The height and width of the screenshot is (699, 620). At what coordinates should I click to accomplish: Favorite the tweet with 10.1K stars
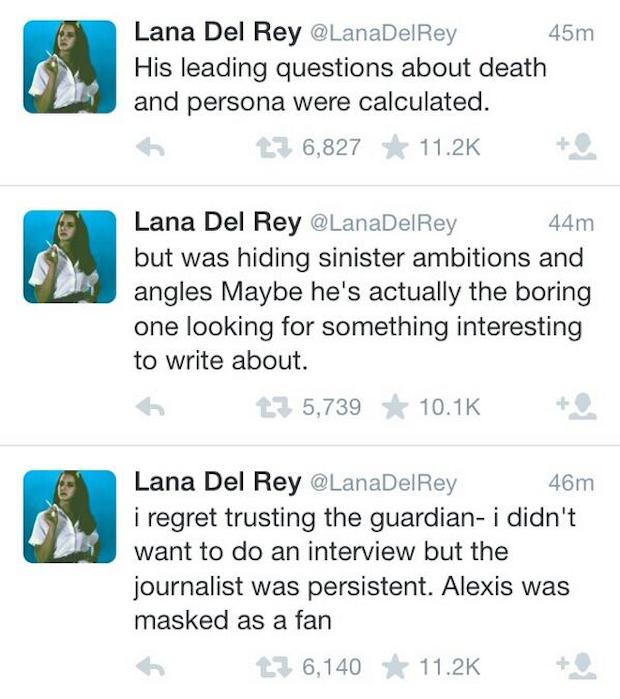click(395, 407)
